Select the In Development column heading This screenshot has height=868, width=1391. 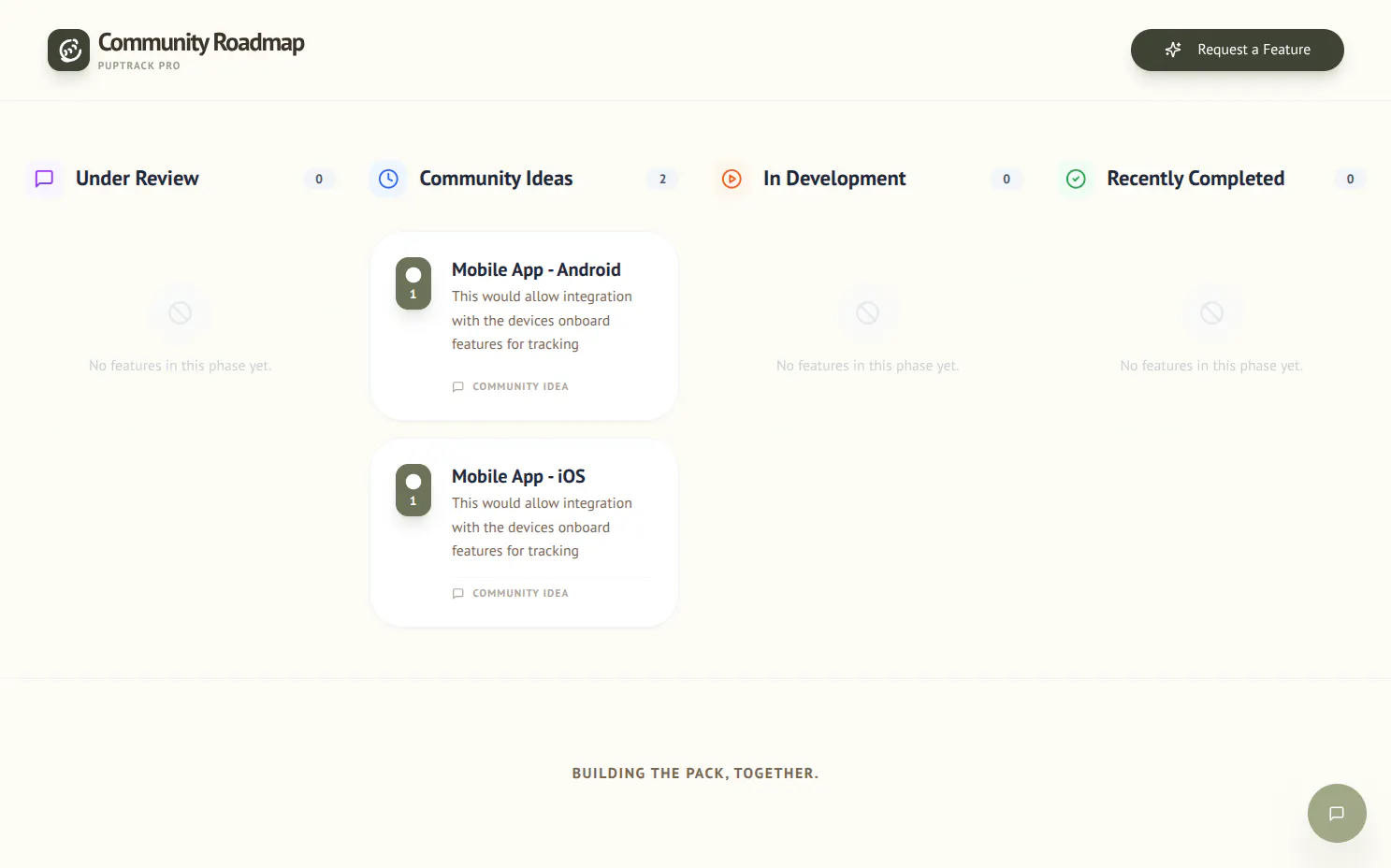tap(834, 179)
